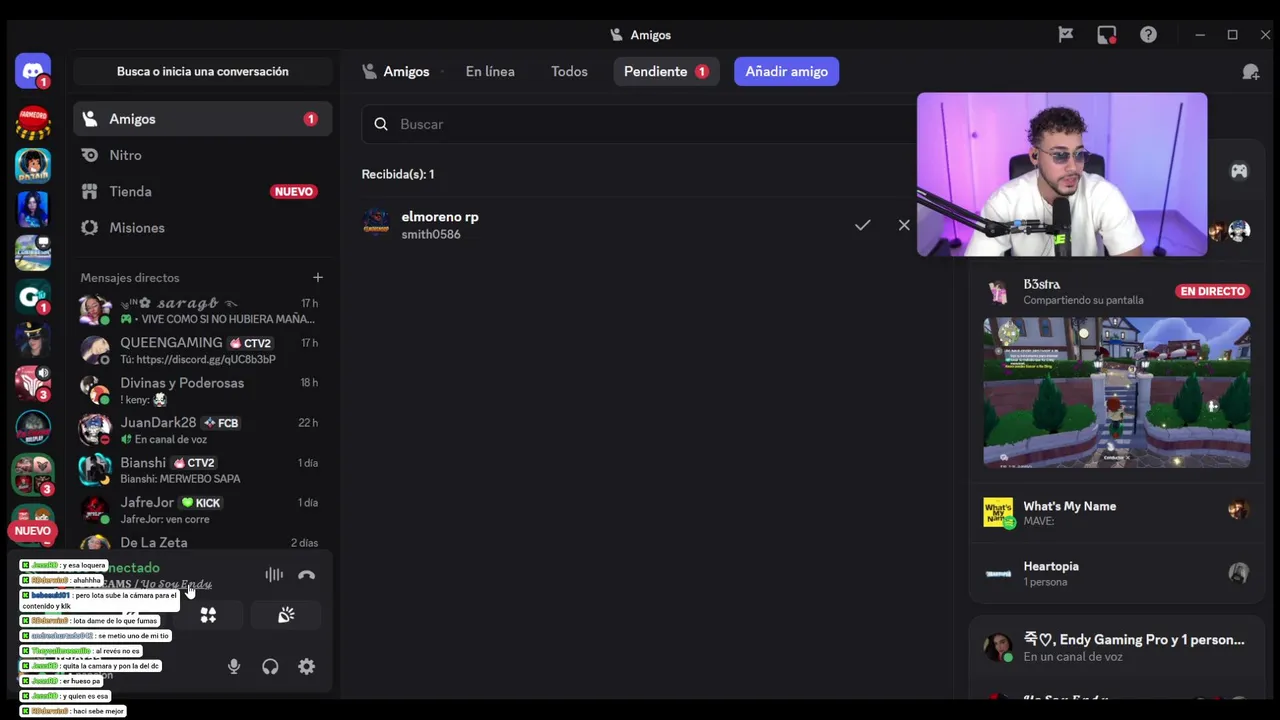The height and width of the screenshot is (720, 1280).
Task: Open the server with speaker icon and badge 3
Action: click(33, 383)
